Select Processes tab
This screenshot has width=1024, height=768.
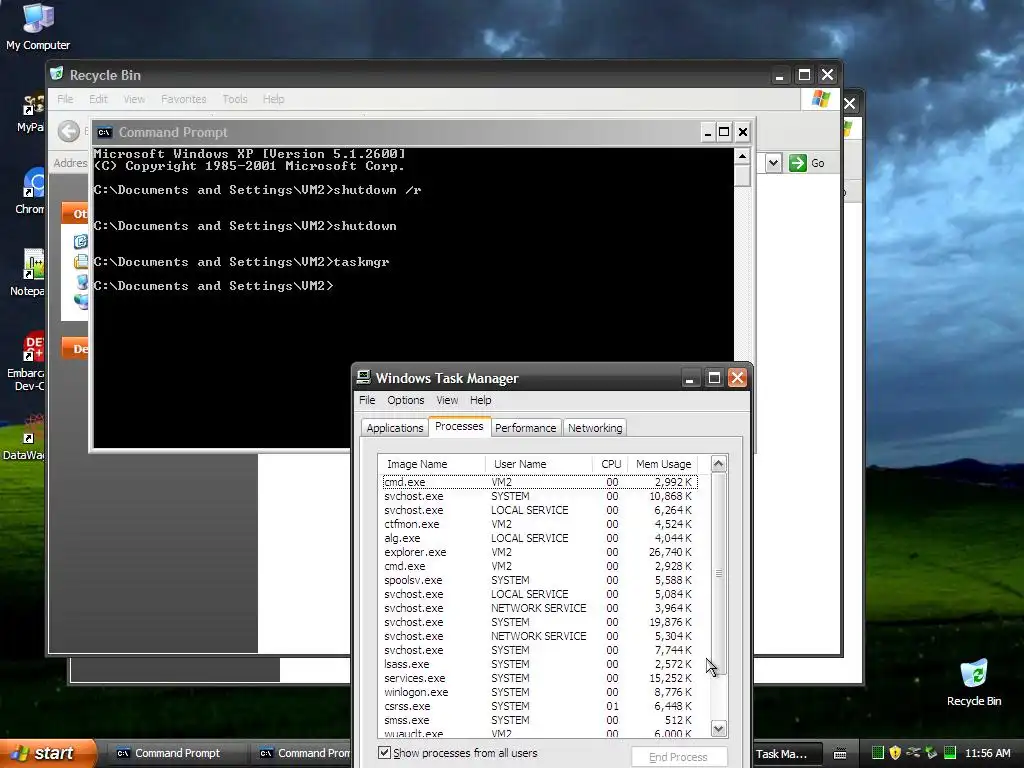click(x=459, y=426)
